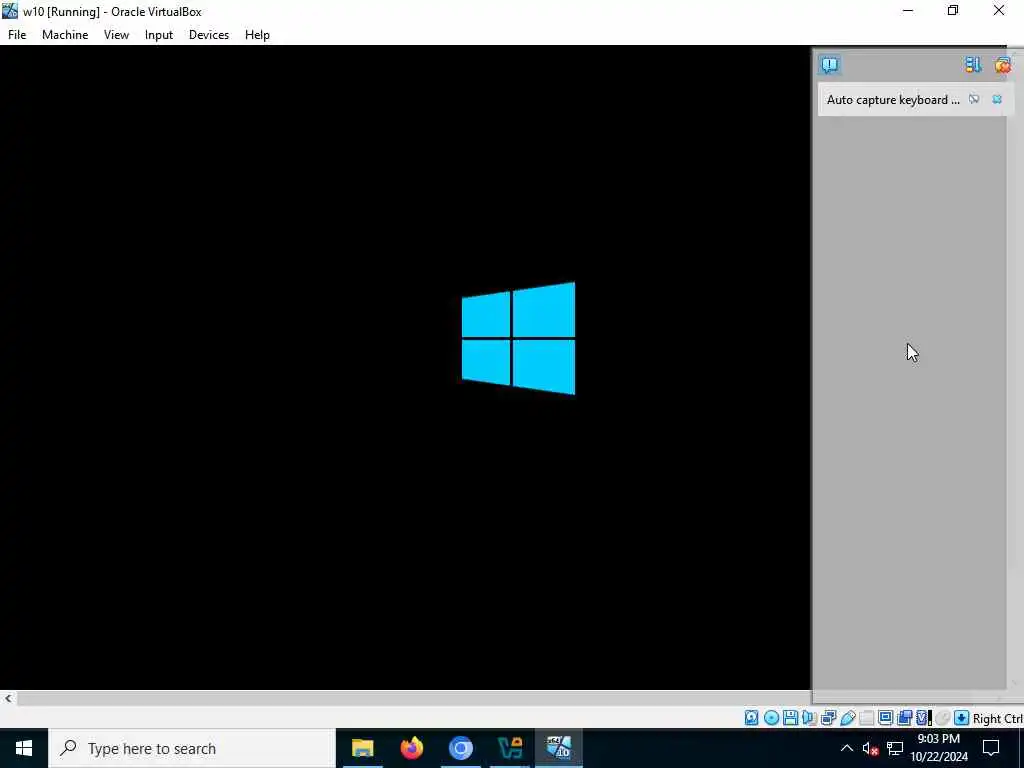Viewport: 1024px width, 768px height.
Task: Click the muted volume tray icon
Action: [870, 748]
